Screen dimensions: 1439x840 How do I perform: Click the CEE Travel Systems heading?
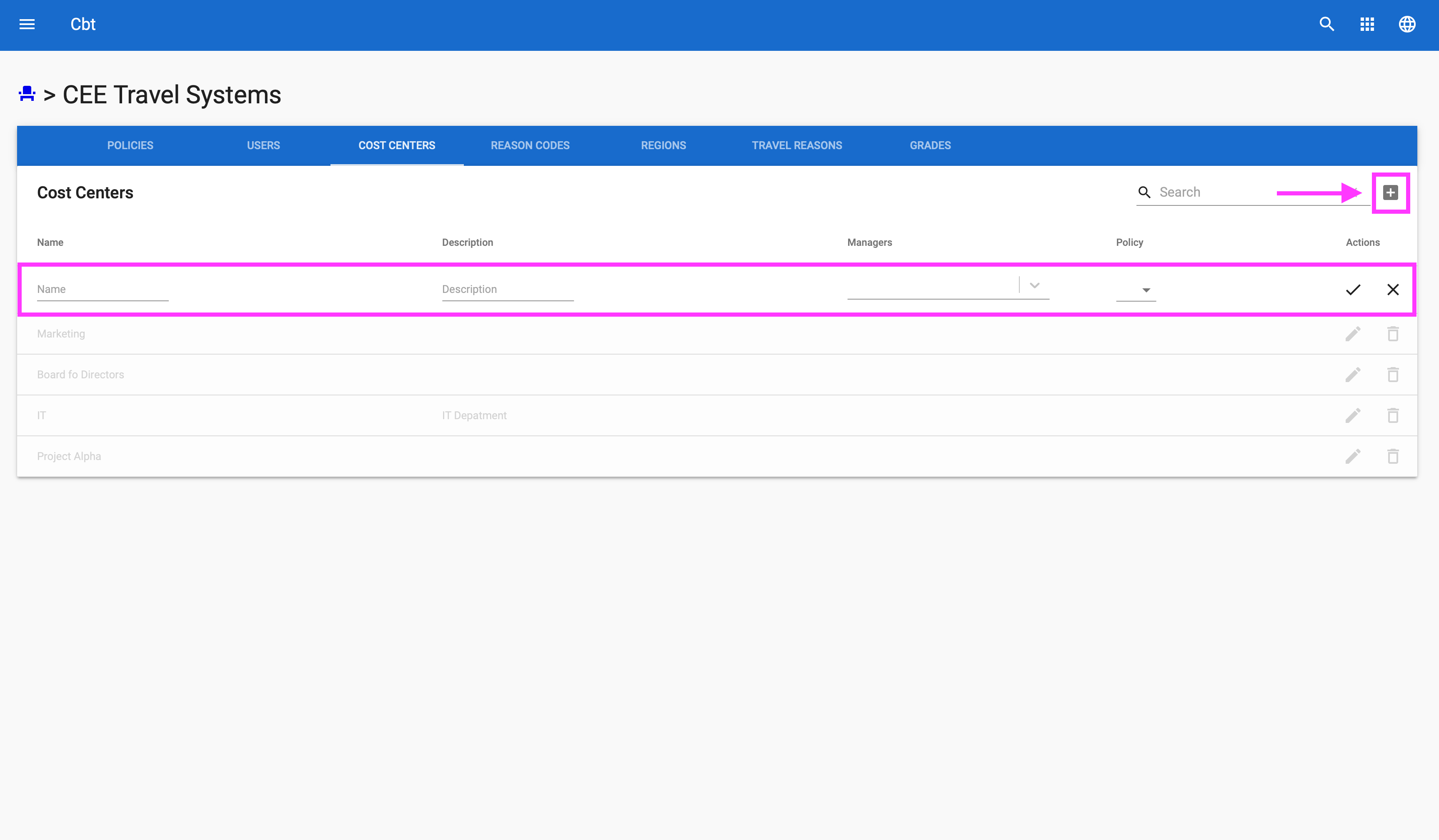click(x=172, y=95)
